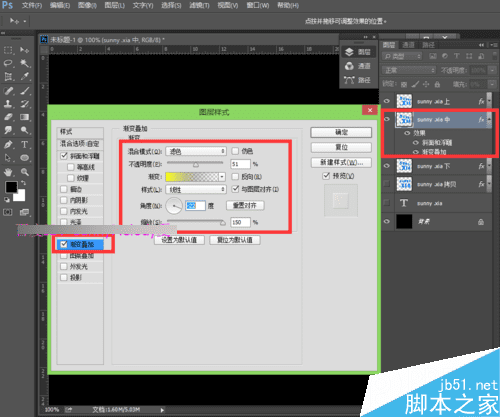500x417 pixels.
Task: Toggle the Preview (预览) checkbox
Action: 326,176
